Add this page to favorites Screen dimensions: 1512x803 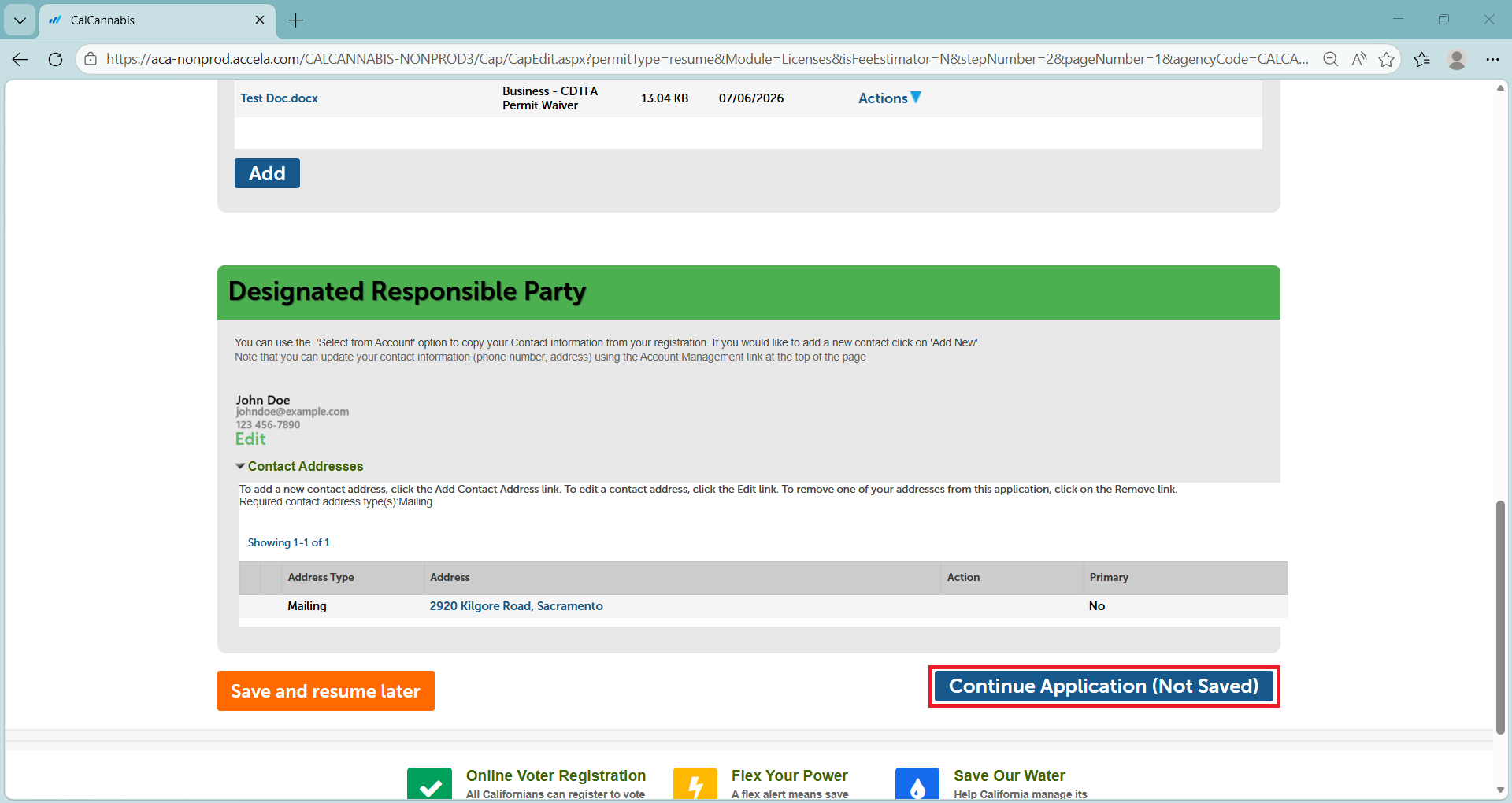pyautogui.click(x=1386, y=59)
